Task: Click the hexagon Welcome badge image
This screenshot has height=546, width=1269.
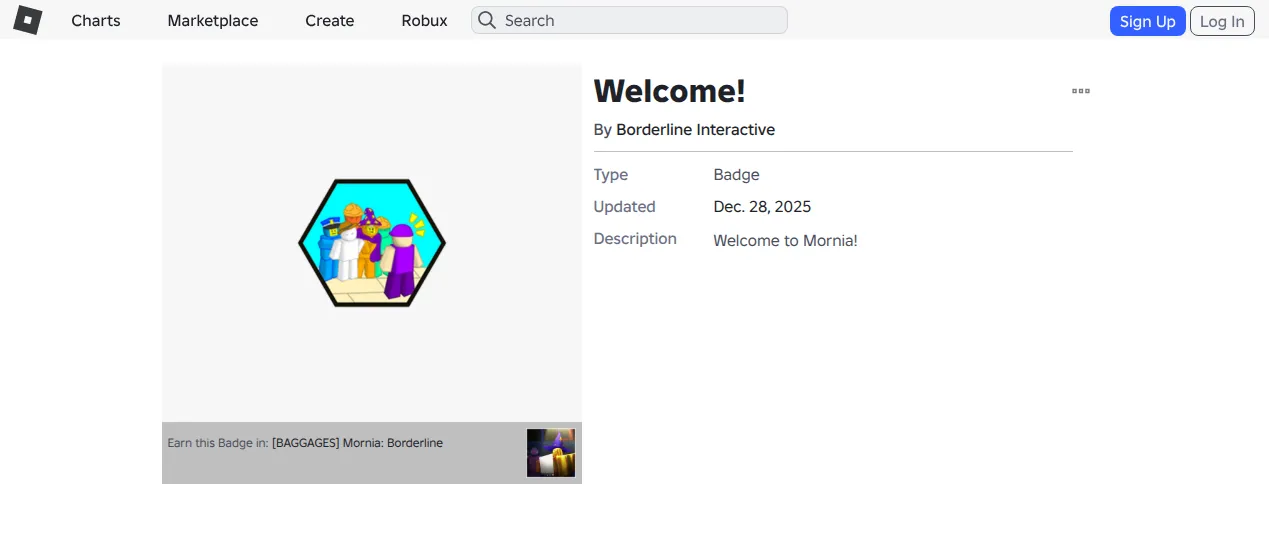Action: pyautogui.click(x=372, y=243)
